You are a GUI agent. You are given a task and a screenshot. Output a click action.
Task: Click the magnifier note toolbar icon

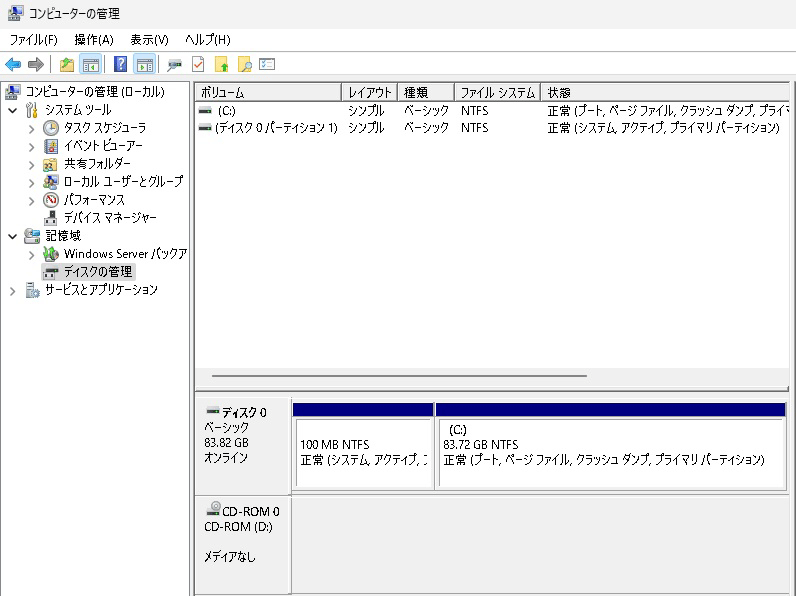pos(244,65)
